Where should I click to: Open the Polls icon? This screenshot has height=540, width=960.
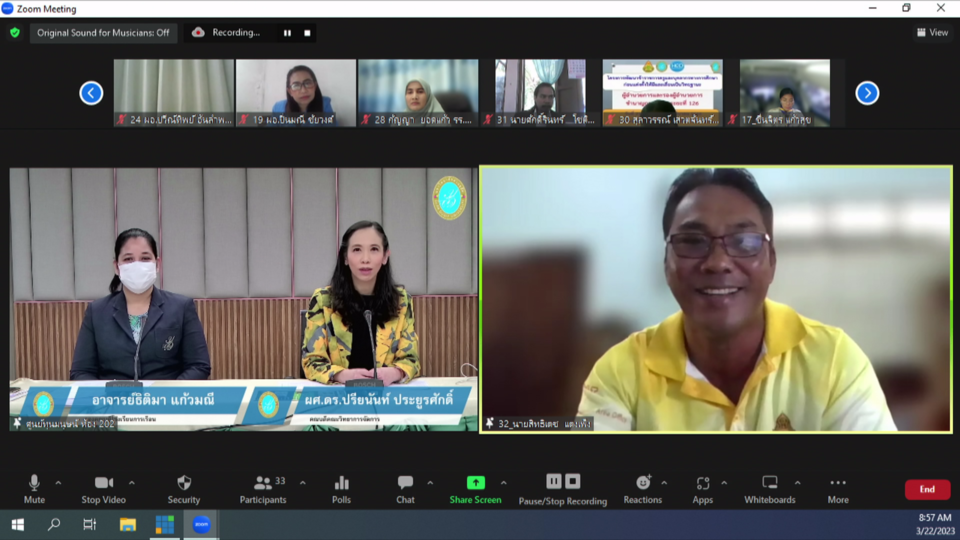pyautogui.click(x=341, y=488)
